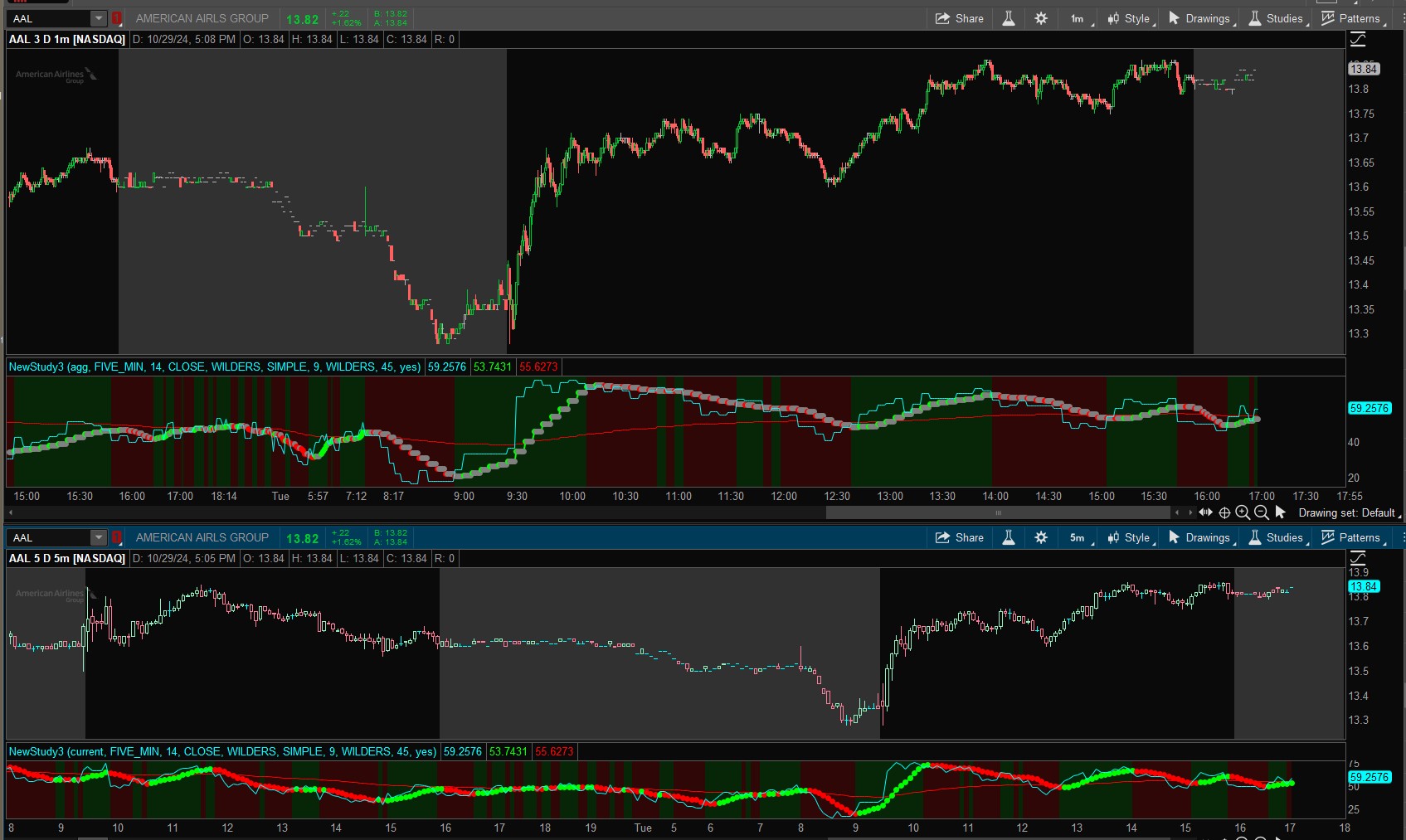1406x840 pixels.
Task: Expand the lower chart symbol dropdown arrow
Action: (99, 537)
